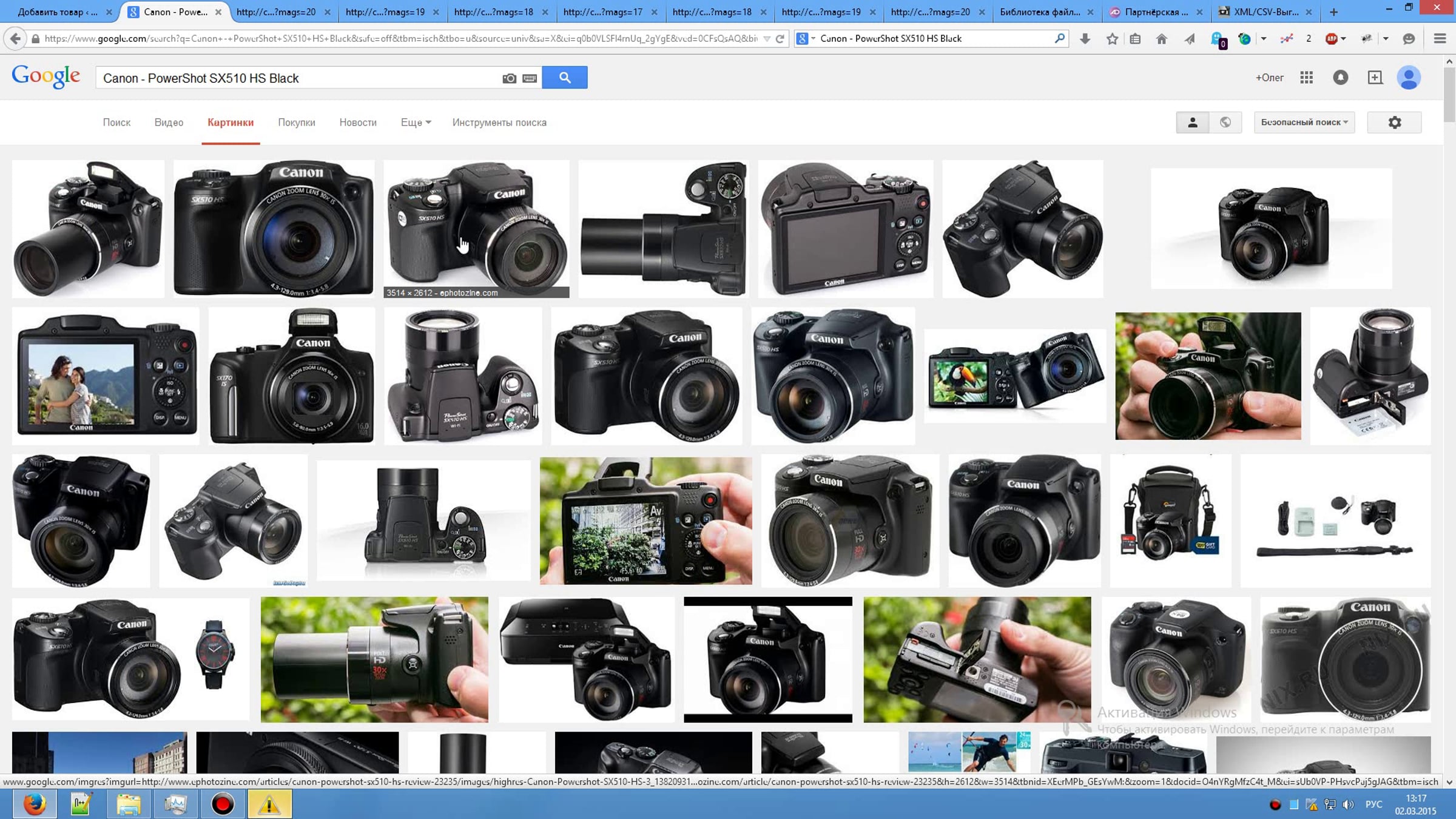Click the Google logo

click(46, 77)
